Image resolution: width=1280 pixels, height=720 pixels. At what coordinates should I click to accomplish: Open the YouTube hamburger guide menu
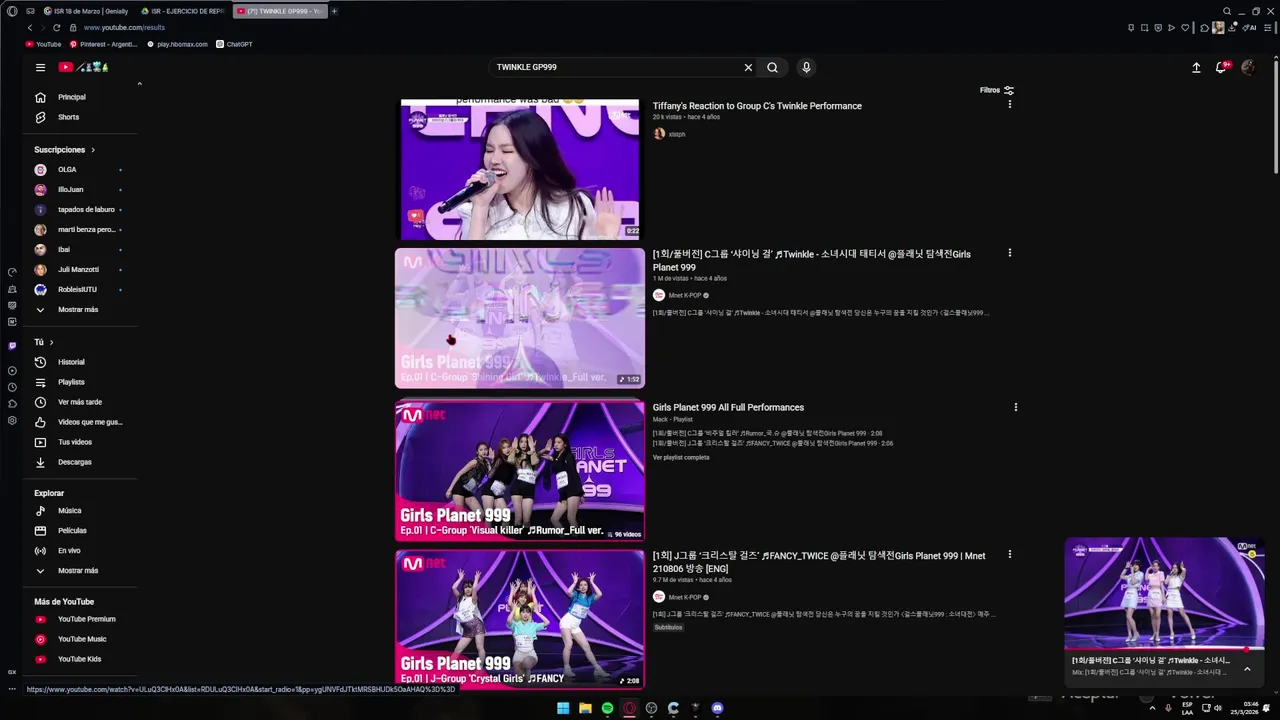[x=40, y=67]
